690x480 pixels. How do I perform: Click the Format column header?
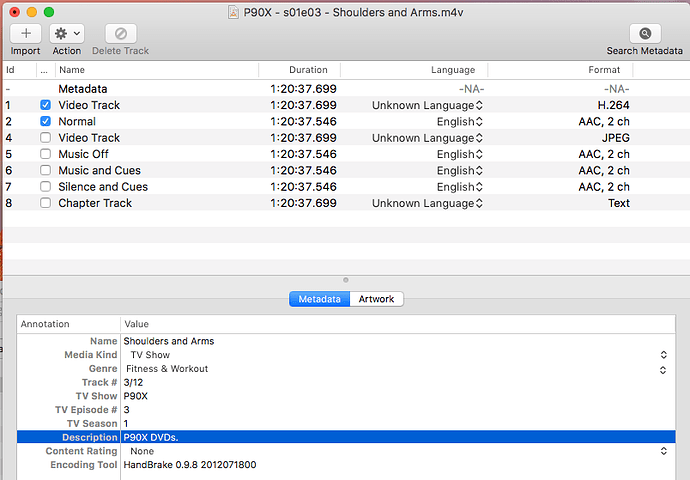[x=561, y=70]
